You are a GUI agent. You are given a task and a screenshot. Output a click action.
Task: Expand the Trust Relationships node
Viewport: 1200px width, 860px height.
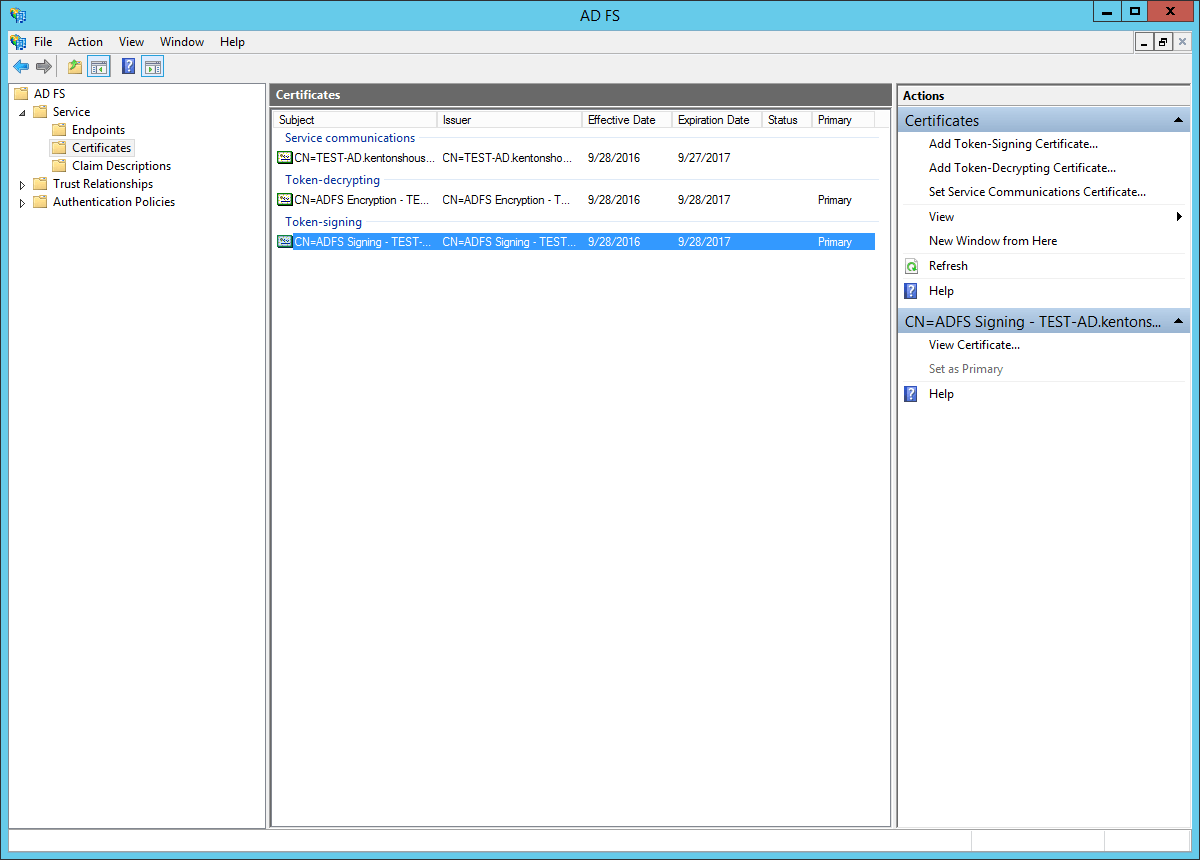coord(23,184)
